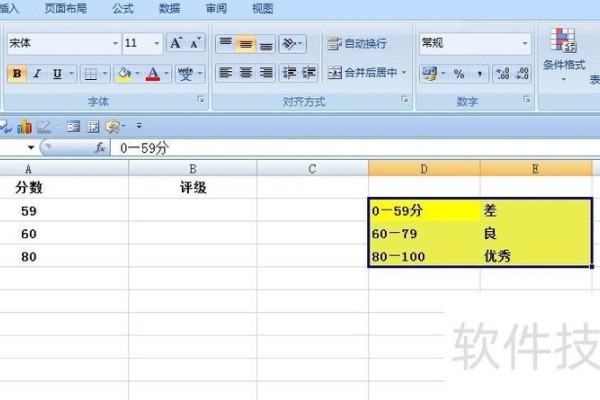Switch to 审阅 tab

click(216, 8)
